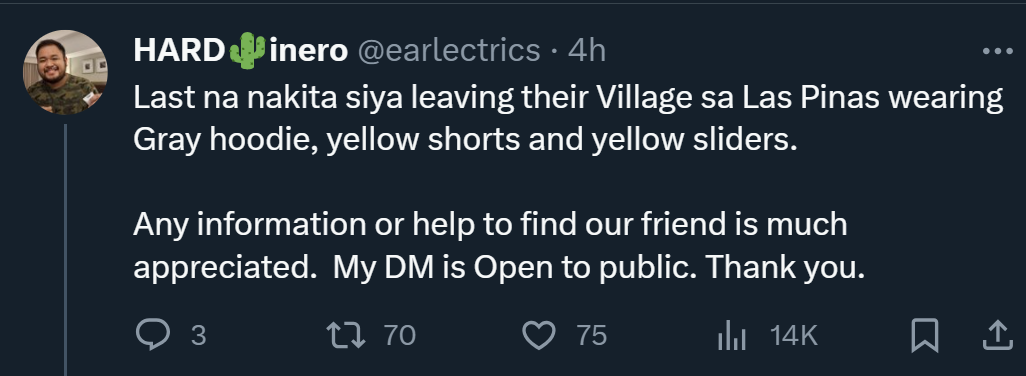Click the vertical thread line below avatar
The height and width of the screenshot is (376, 1026).
click(65, 250)
